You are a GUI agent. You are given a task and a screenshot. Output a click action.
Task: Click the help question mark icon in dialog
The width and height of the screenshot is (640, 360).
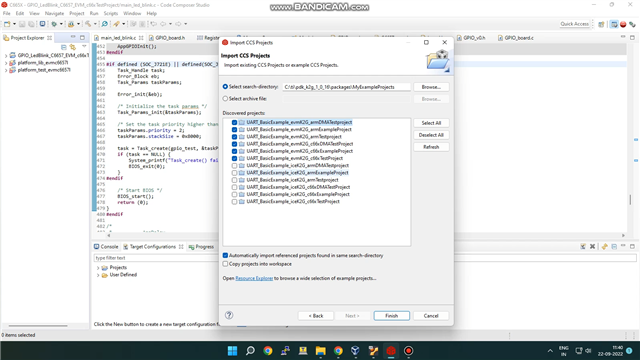(x=229, y=315)
